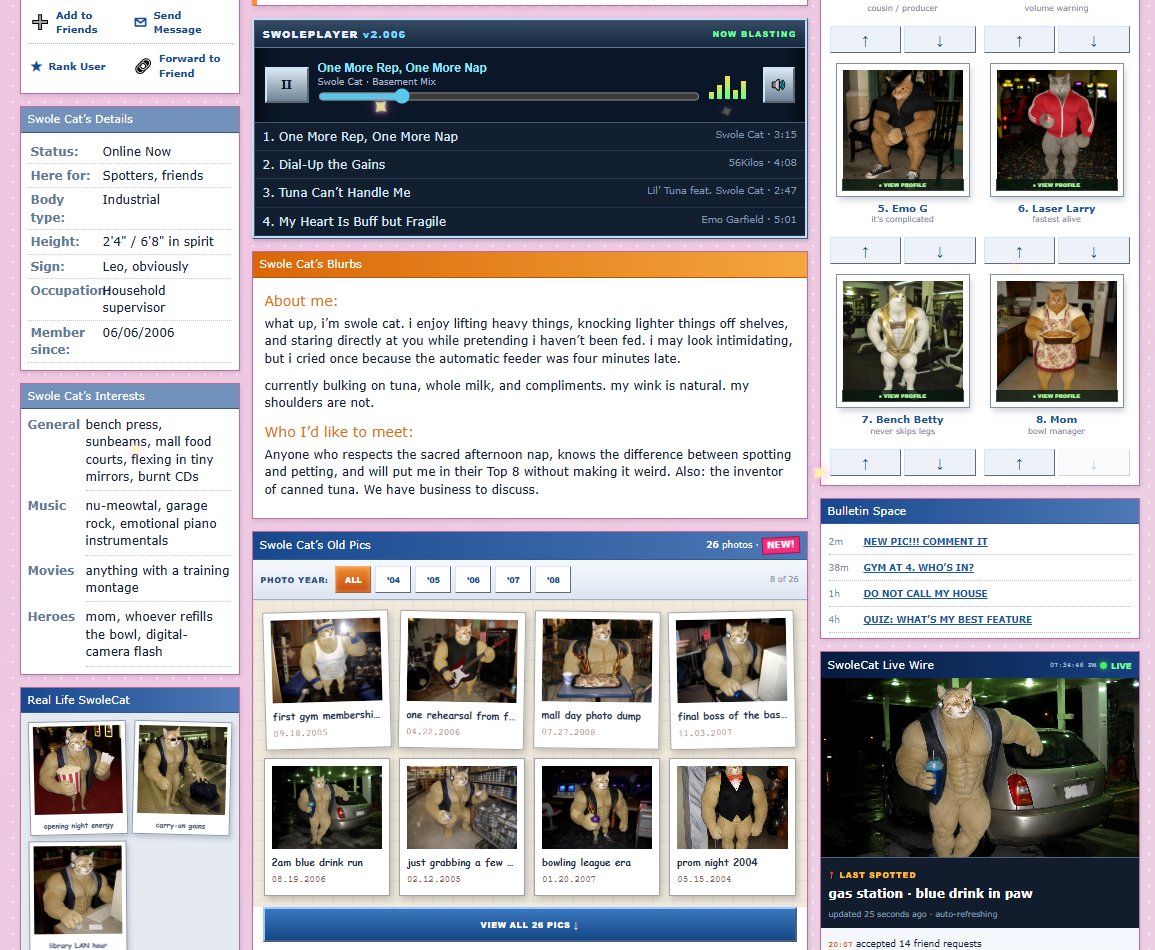Click up arrow above Laser Larry photo
This screenshot has height=950, width=1155.
pos(1019,40)
